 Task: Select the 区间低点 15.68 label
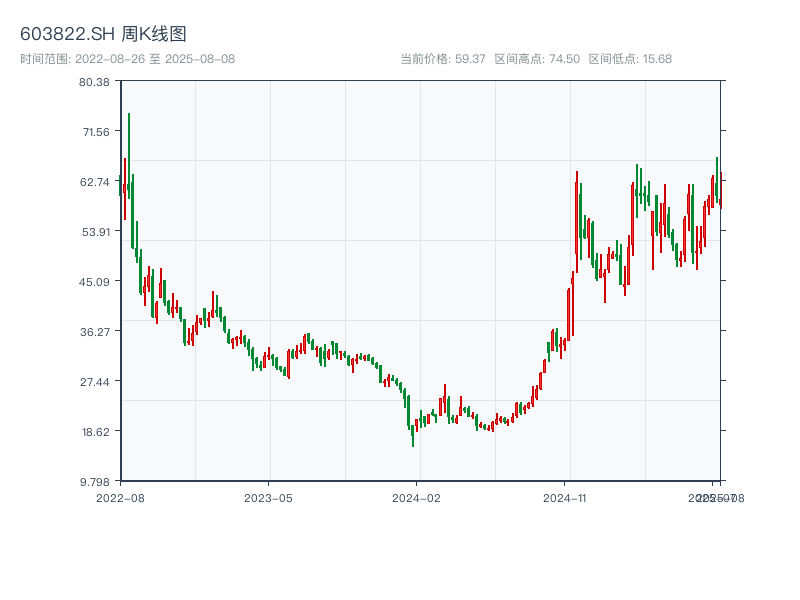(x=630, y=59)
